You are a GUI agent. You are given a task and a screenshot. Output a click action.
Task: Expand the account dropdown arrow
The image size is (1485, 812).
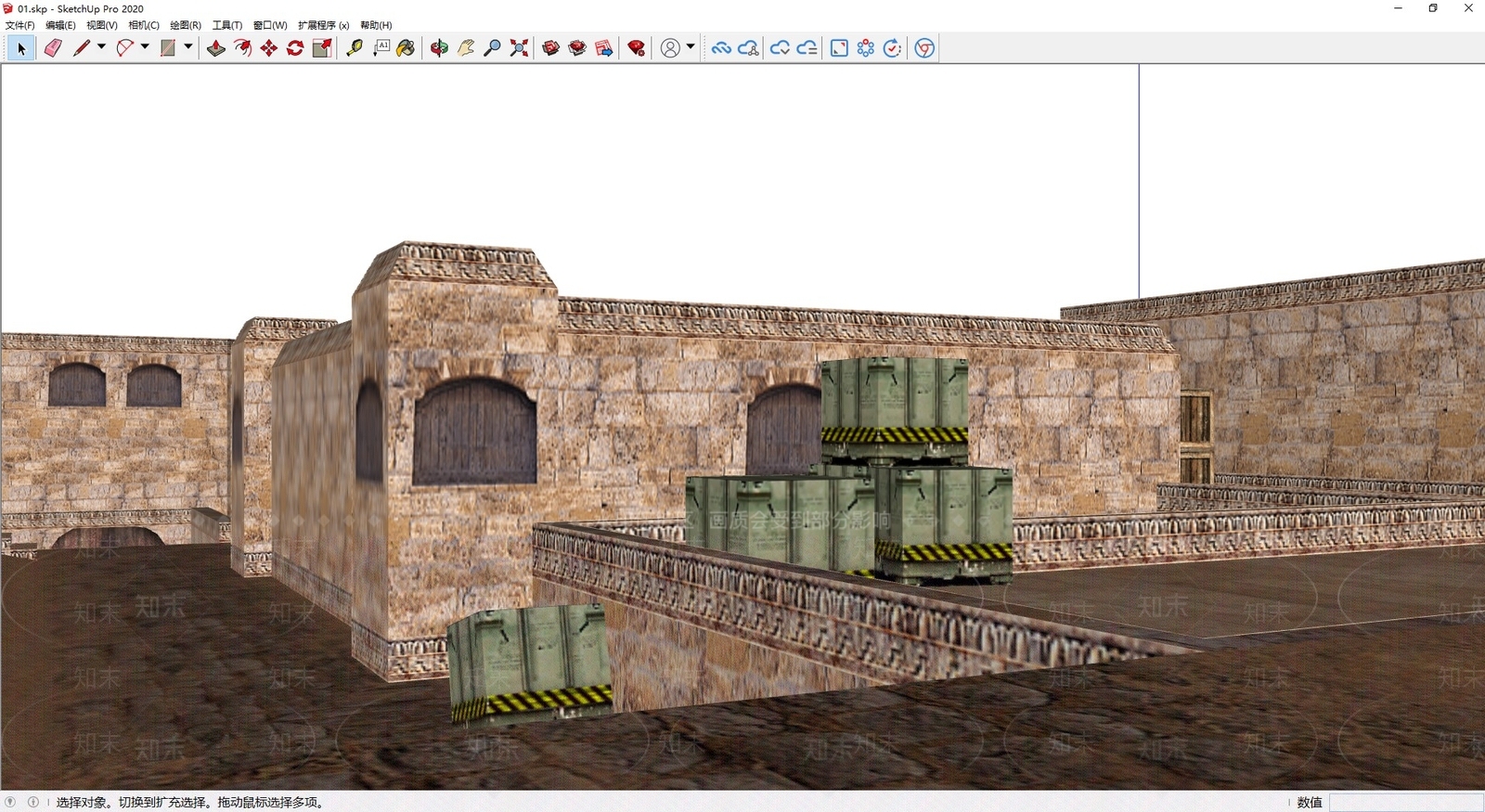coord(691,47)
